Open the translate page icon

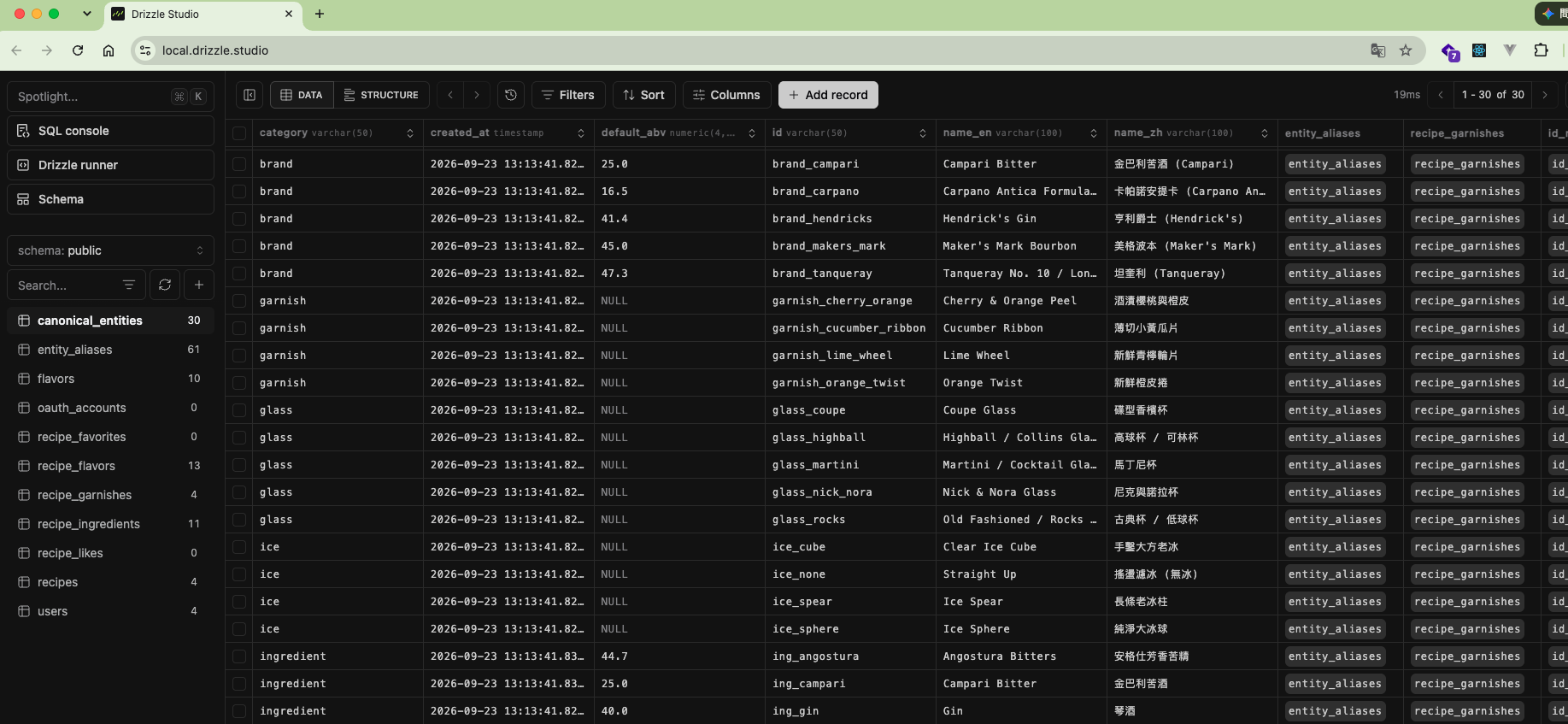pos(1378,50)
